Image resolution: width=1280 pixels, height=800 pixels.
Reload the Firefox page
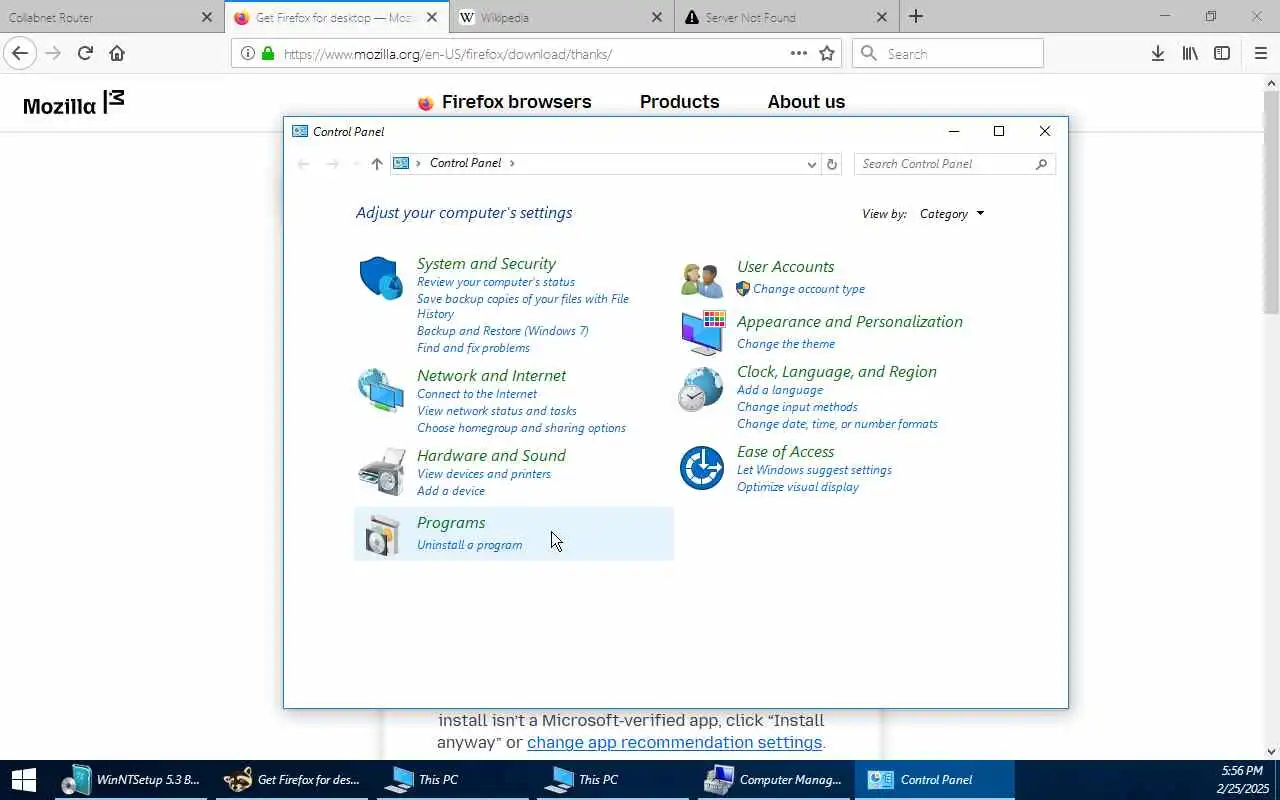85,53
